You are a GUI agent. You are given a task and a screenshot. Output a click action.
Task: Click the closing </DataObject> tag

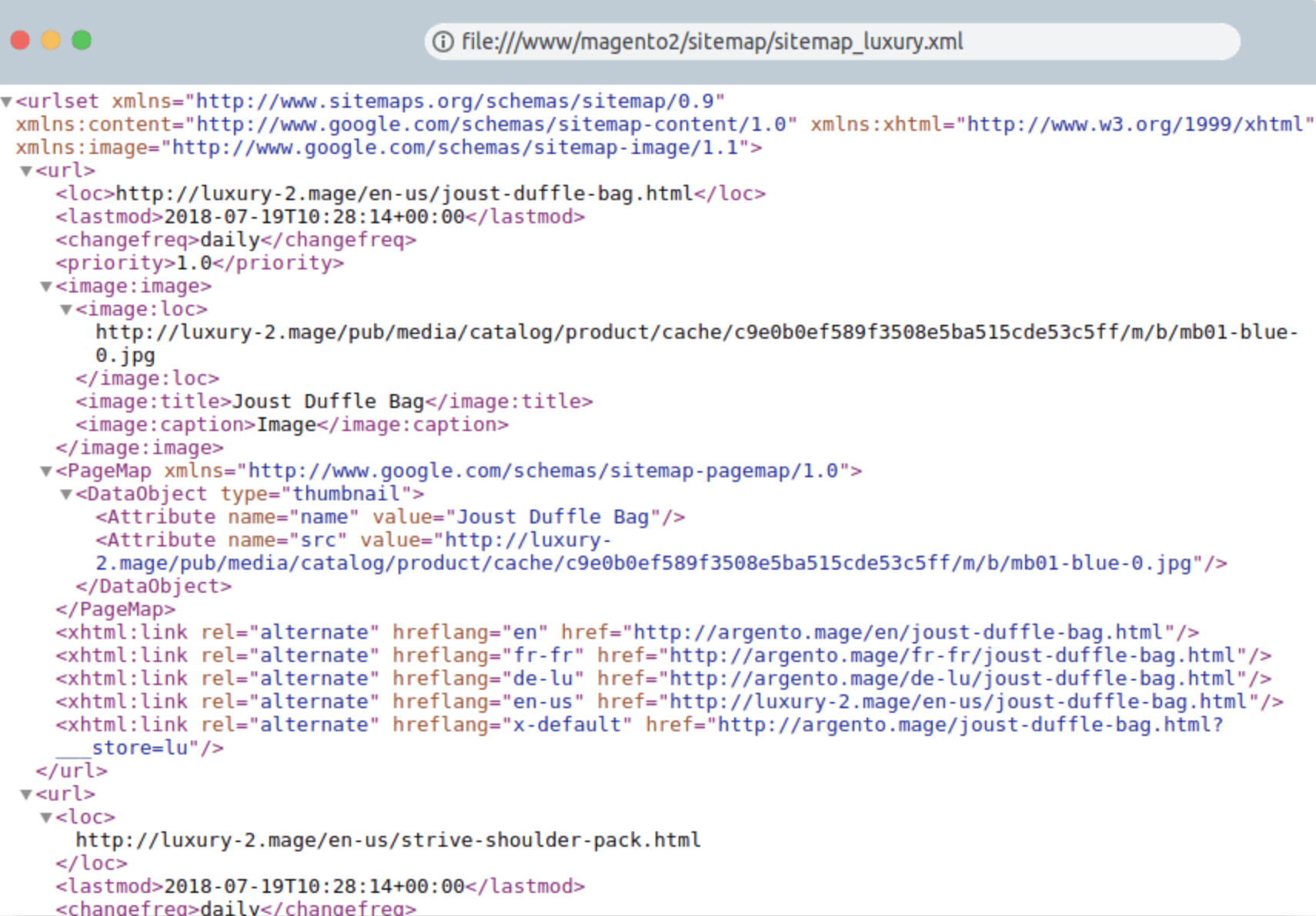[x=153, y=587]
